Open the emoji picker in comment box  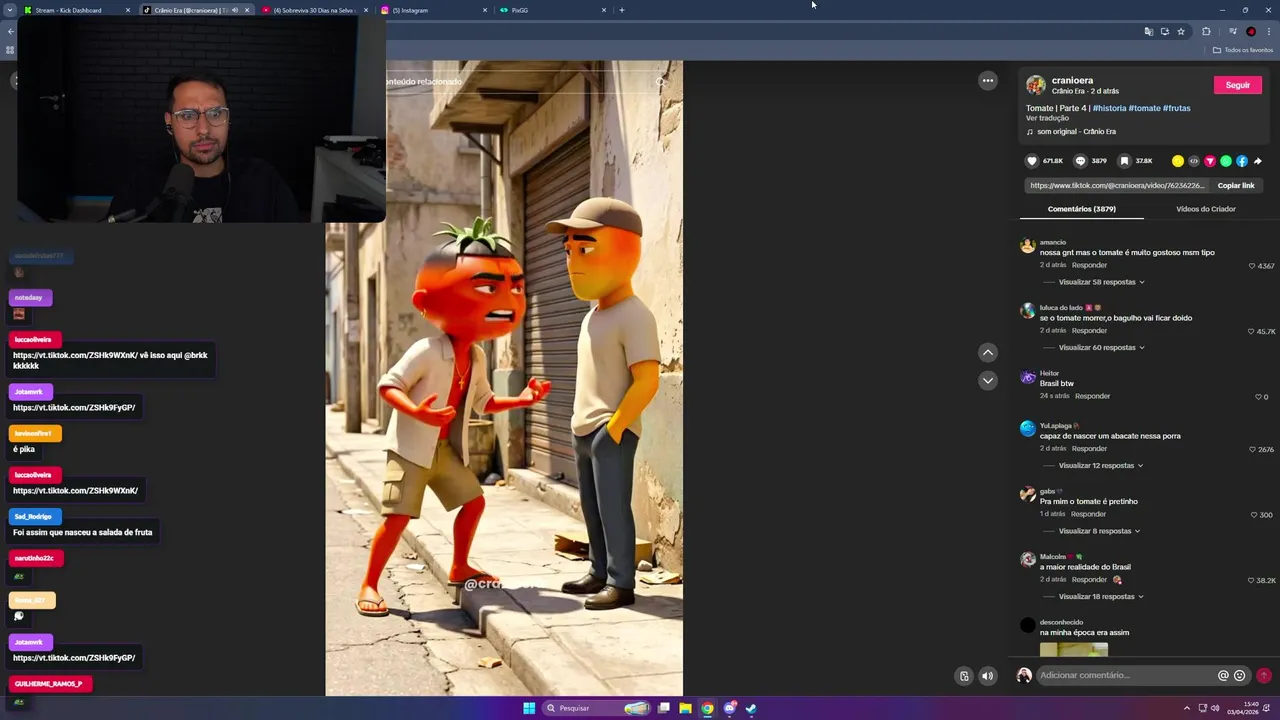click(1240, 675)
